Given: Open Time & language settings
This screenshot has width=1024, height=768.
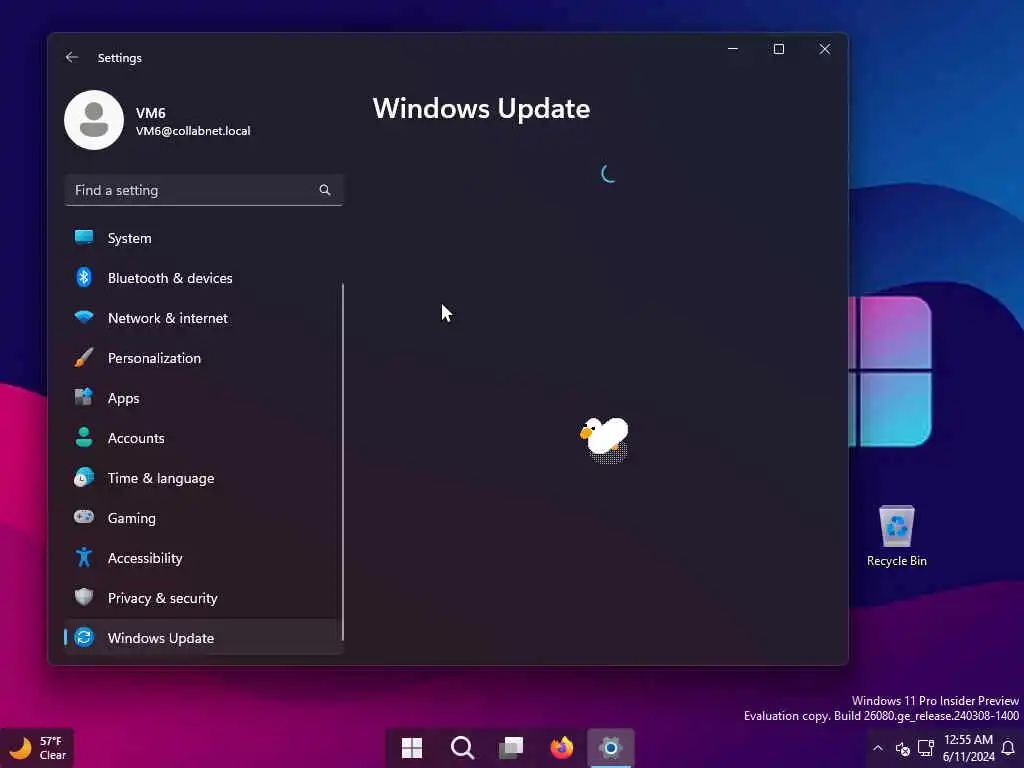Looking at the screenshot, I should click(204, 478).
